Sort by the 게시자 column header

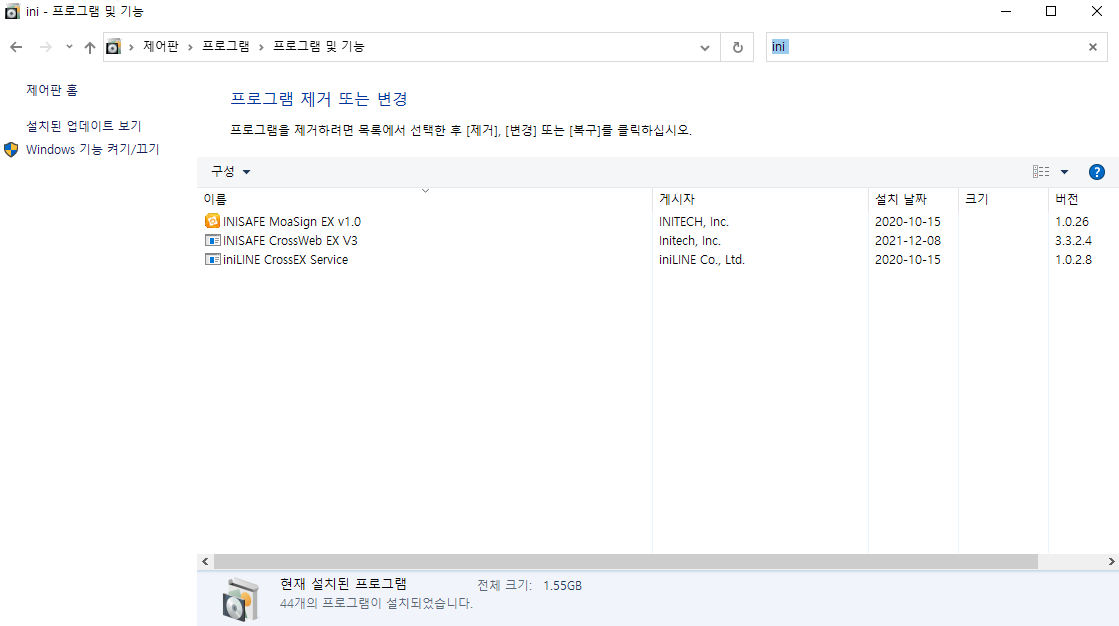click(760, 199)
